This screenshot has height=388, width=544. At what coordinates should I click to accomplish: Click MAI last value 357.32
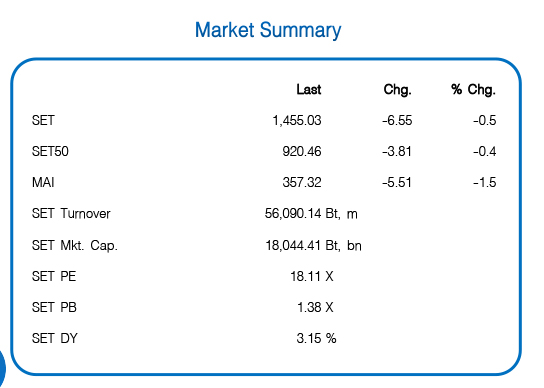[x=302, y=182]
